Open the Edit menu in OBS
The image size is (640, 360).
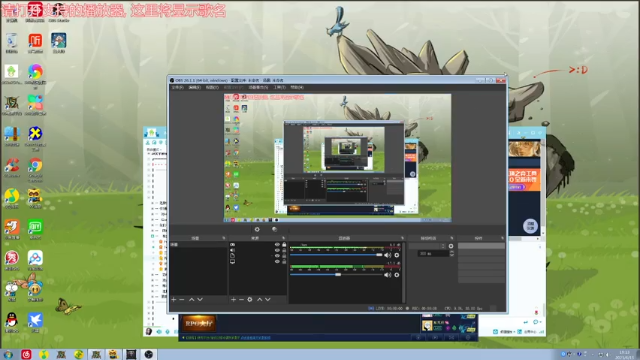194,87
